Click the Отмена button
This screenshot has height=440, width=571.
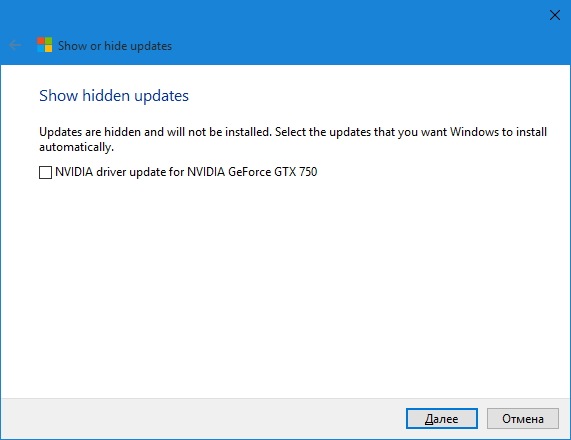[x=523, y=419]
